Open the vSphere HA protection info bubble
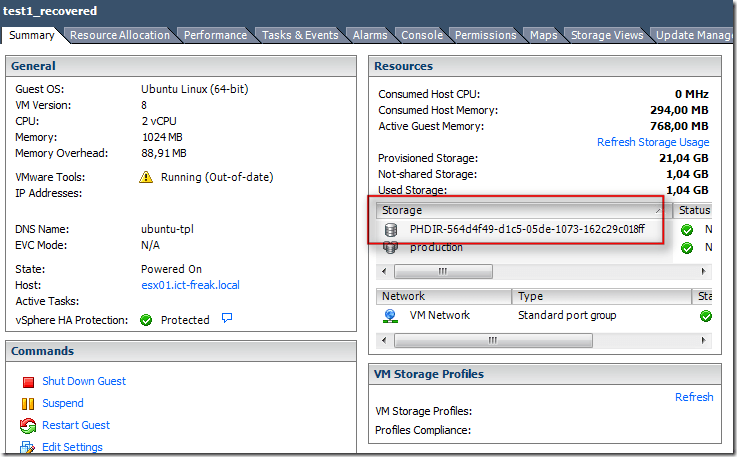Viewport: 737px width, 457px height. 227,319
